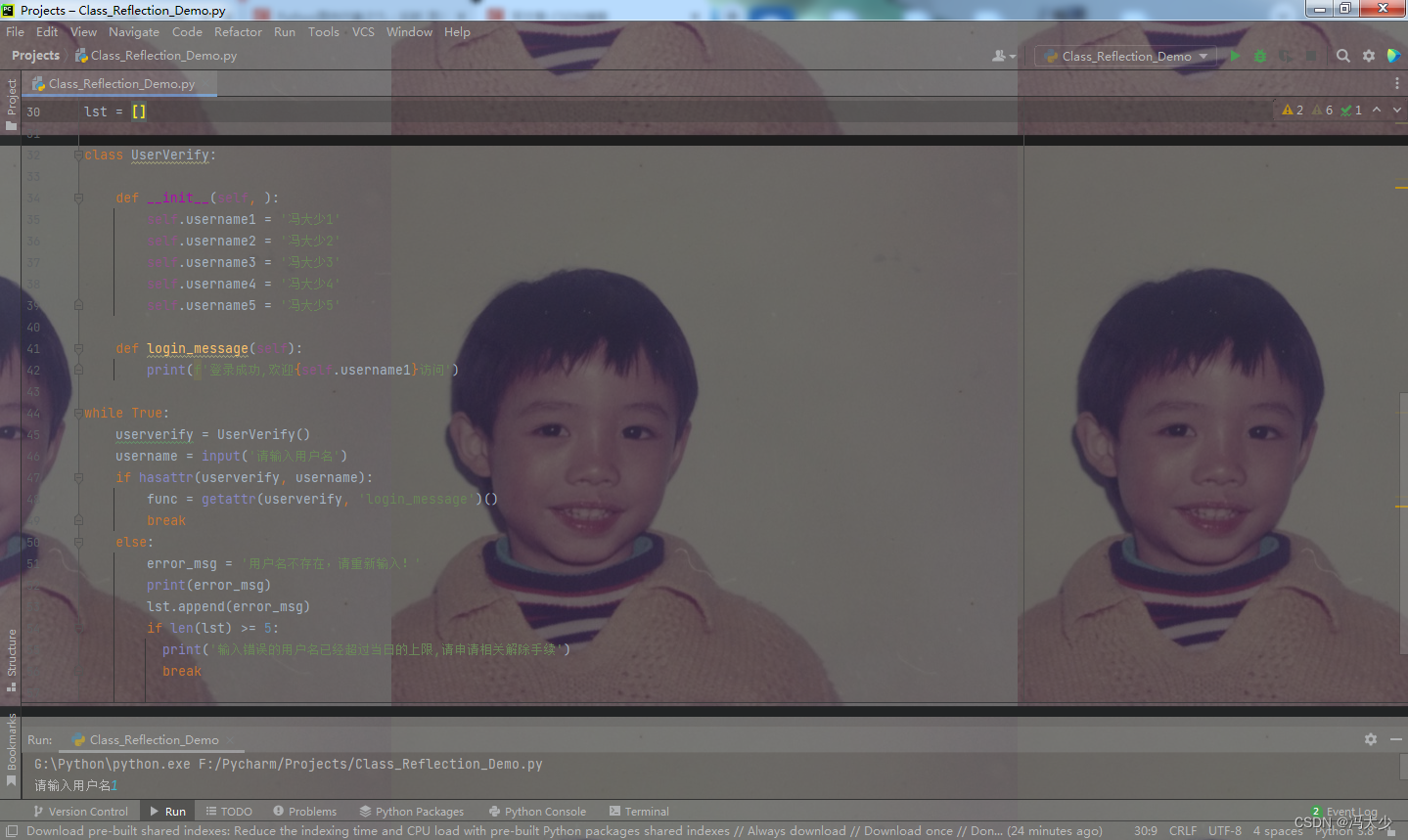This screenshot has height=840, width=1408.
Task: Open the Structure tool window sidebar button
Action: point(11,660)
